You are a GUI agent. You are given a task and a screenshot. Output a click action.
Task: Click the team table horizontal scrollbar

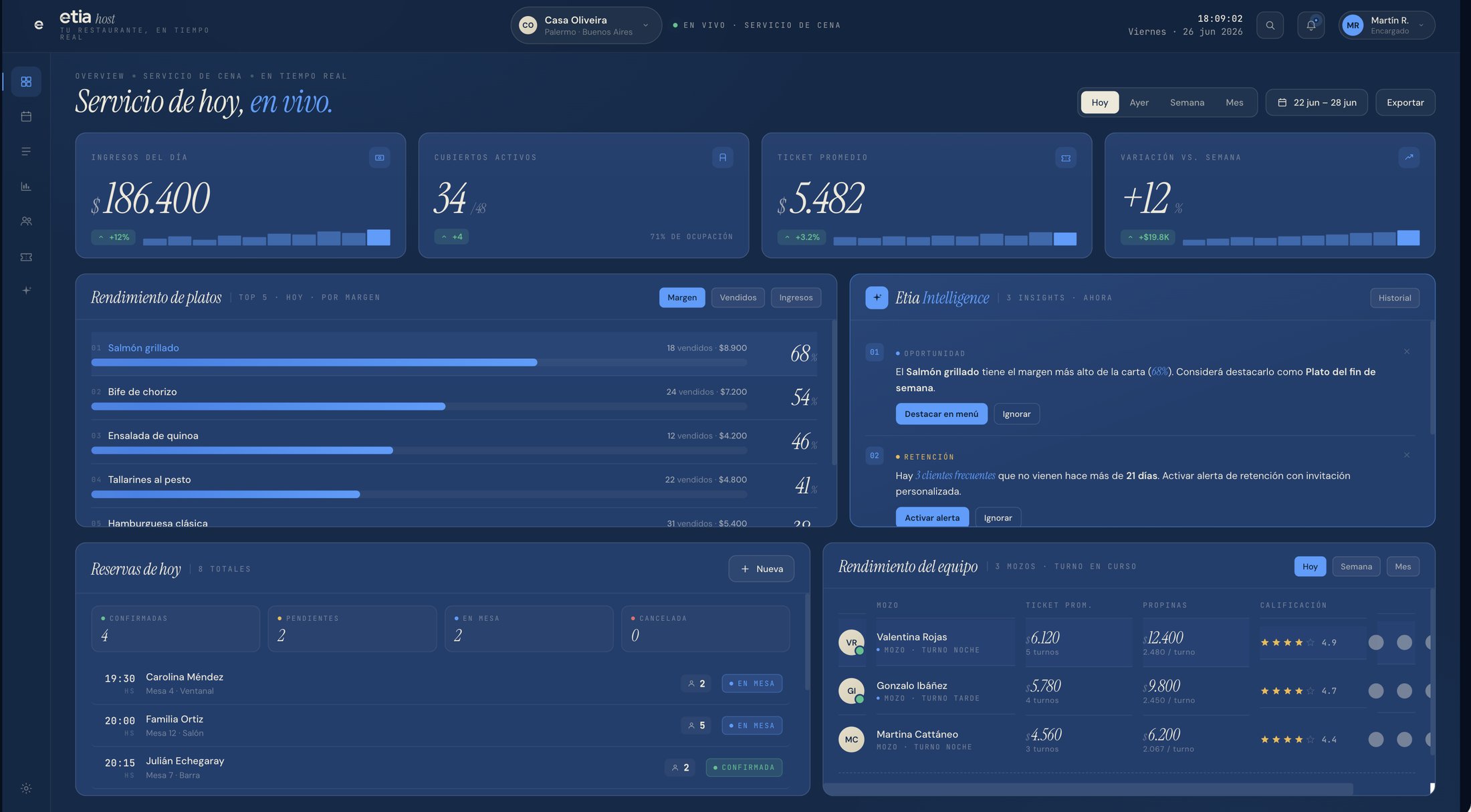click(1088, 789)
